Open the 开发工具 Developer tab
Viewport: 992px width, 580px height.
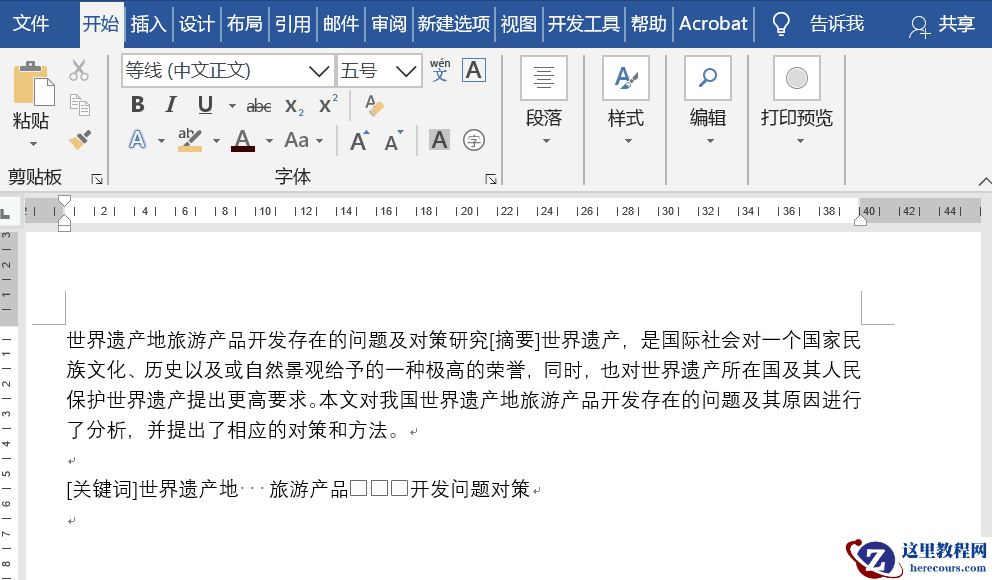[583, 24]
